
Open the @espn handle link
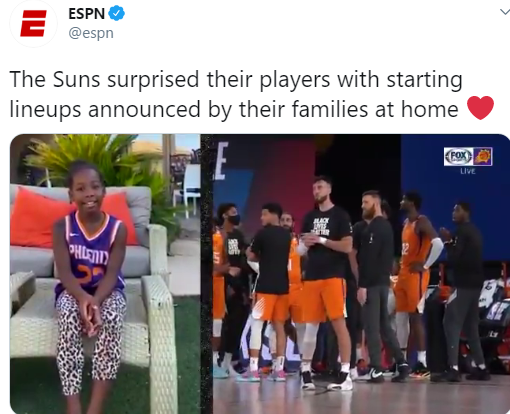coord(91,33)
